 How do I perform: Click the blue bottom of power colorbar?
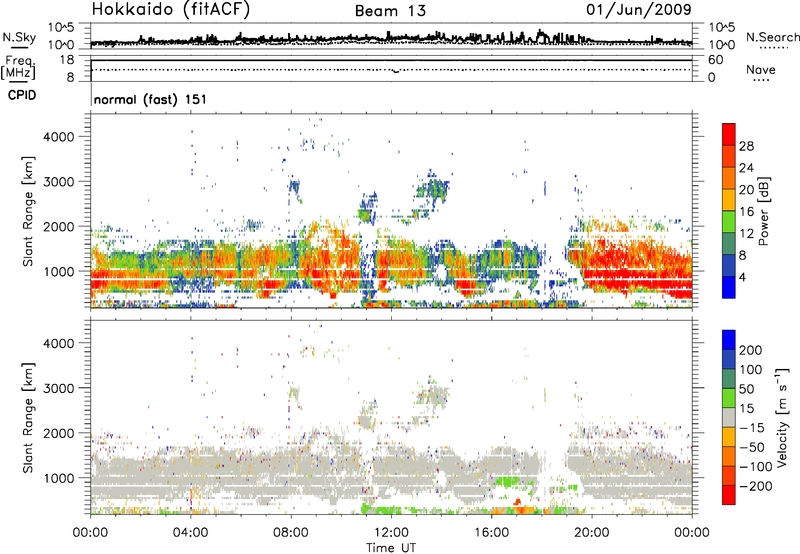pyautogui.click(x=729, y=287)
